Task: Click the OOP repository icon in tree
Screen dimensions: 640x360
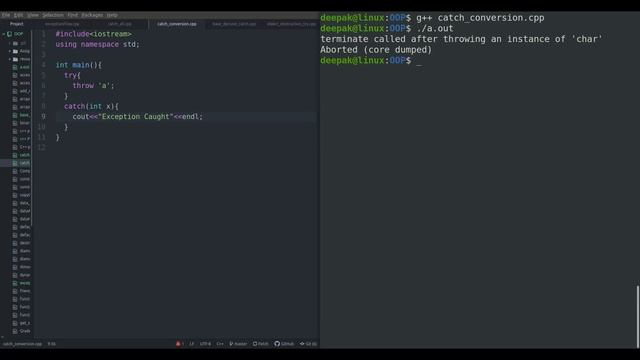Action: click(x=9, y=34)
